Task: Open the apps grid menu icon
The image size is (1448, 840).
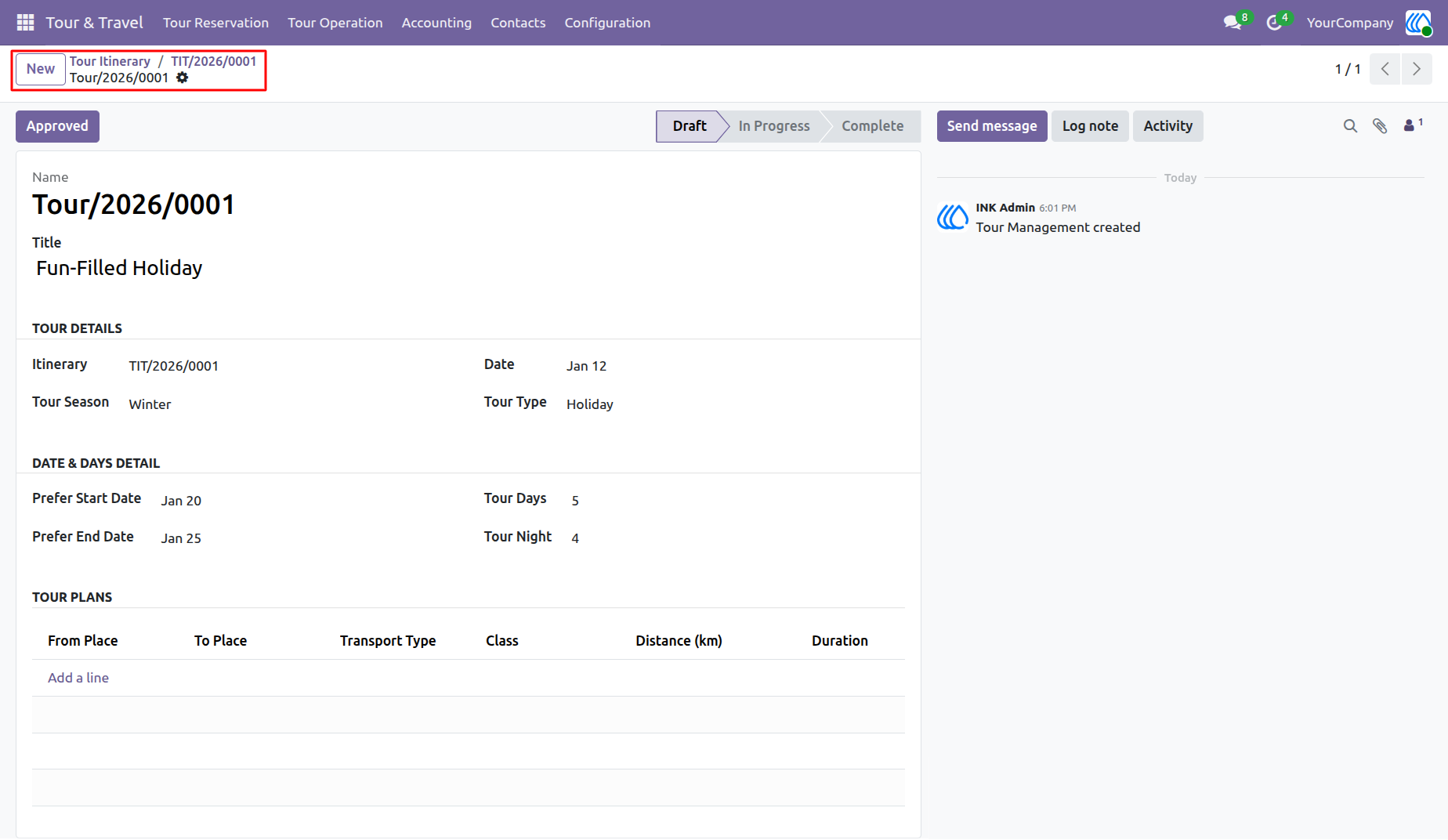Action: click(x=25, y=23)
